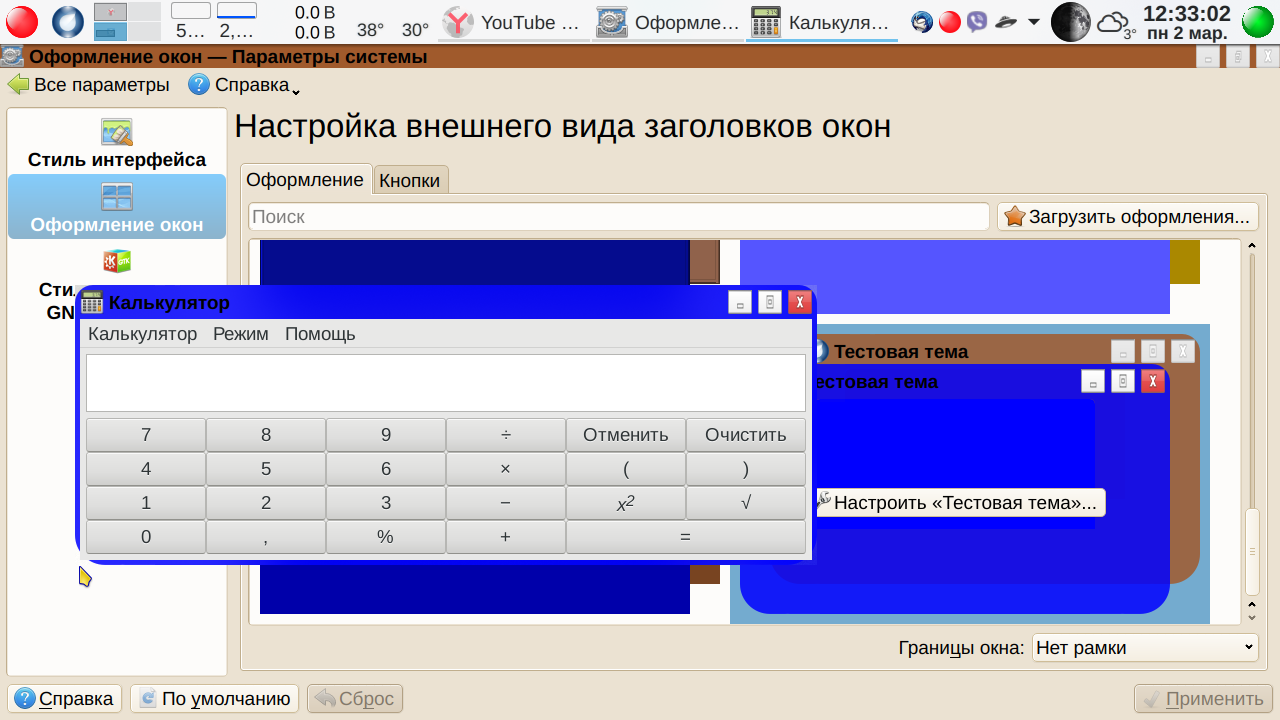Click the Настроить «Тестовая тема» button
Viewport: 1280px width, 720px height.
(961, 503)
